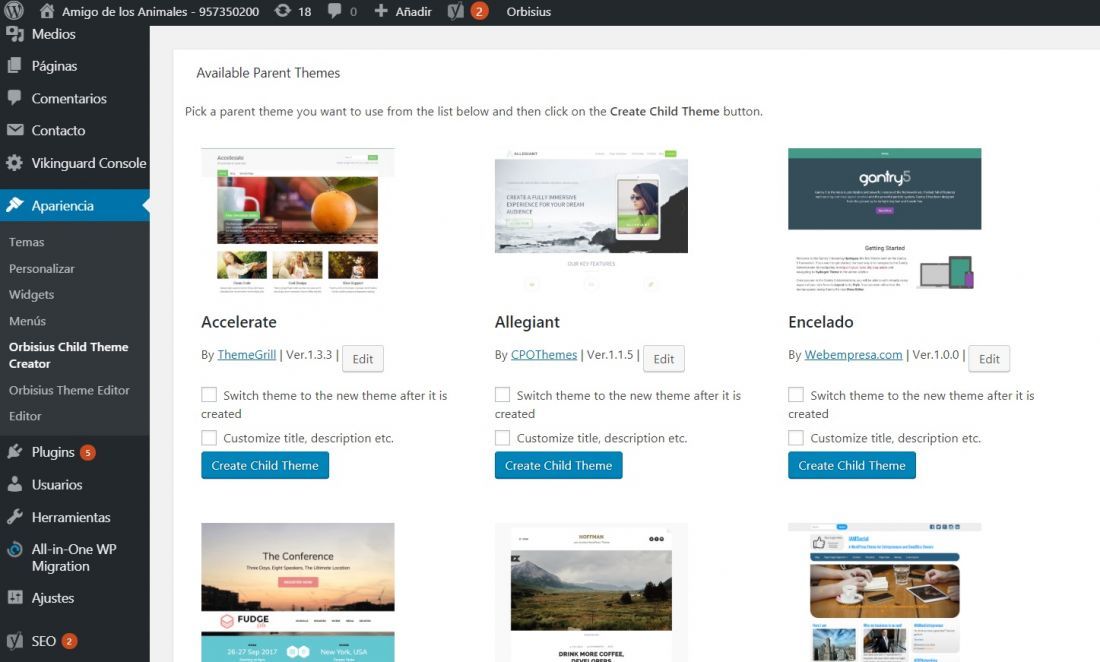
Task: Open Vikinguard Console menu label
Action: (x=89, y=163)
